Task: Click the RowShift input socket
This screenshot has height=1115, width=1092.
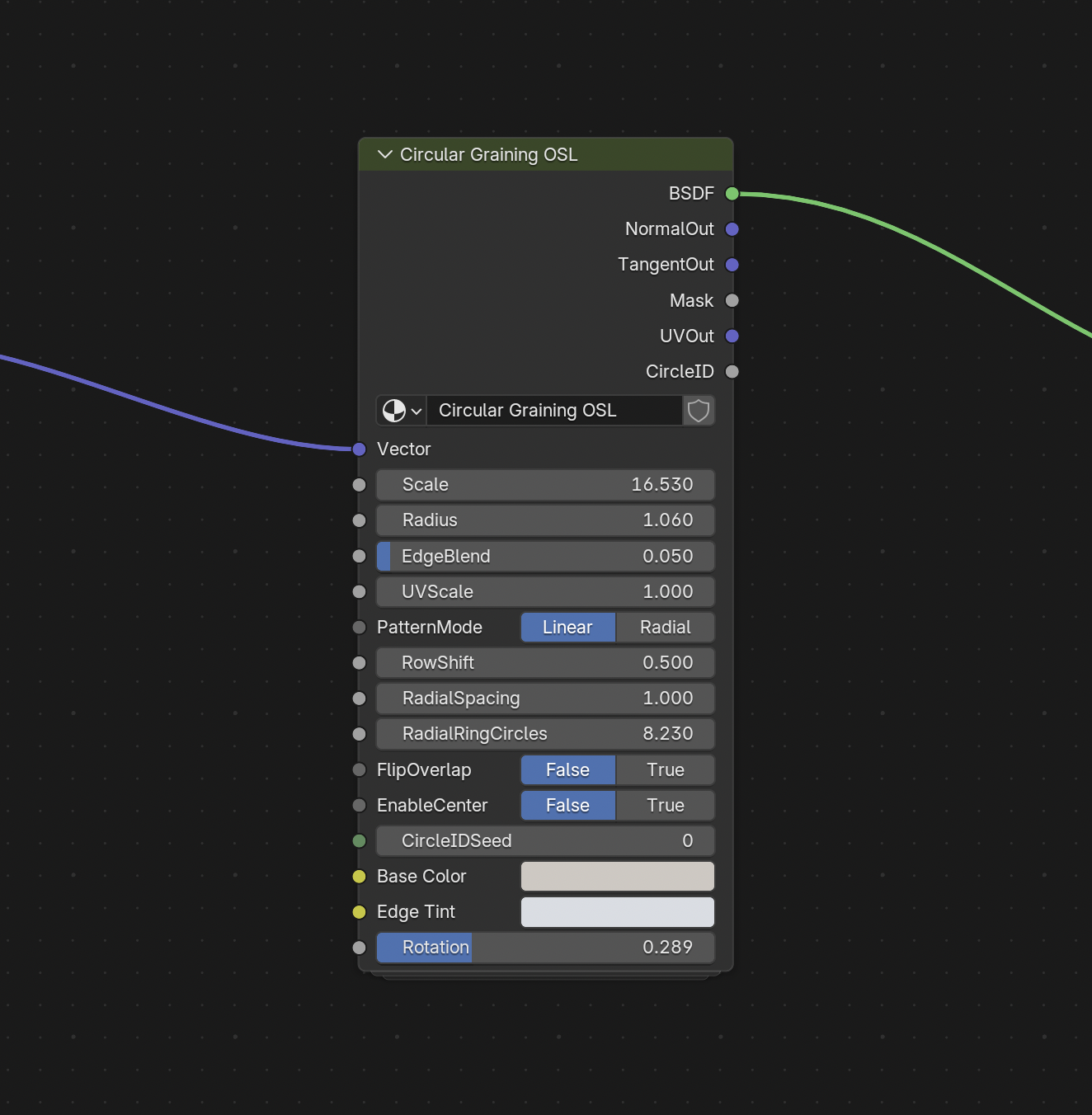Action: (x=359, y=662)
